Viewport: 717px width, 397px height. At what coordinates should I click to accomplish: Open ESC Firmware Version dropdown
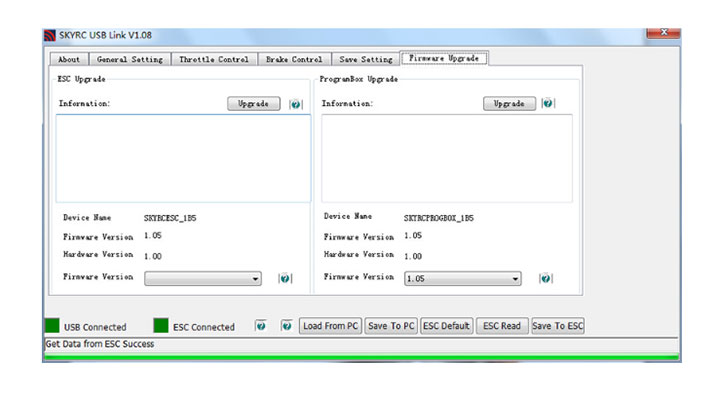click(203, 279)
